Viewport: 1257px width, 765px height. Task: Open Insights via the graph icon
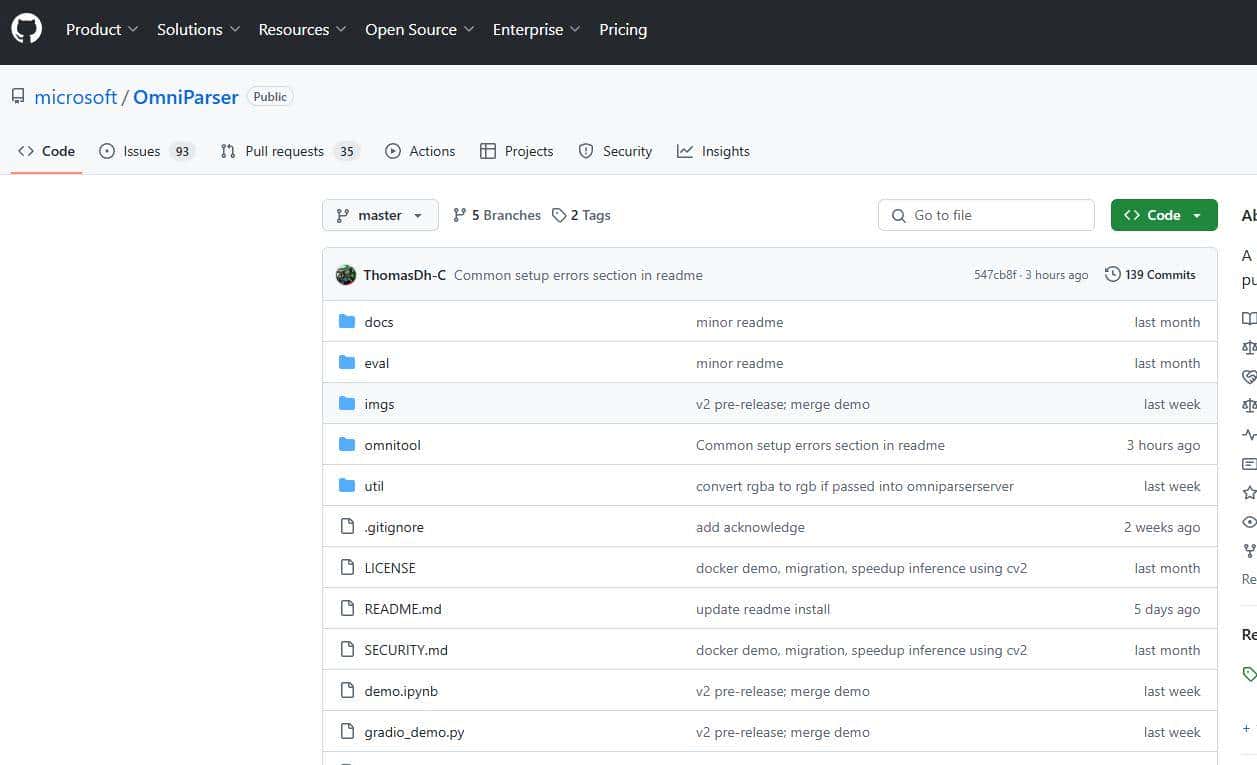point(685,151)
